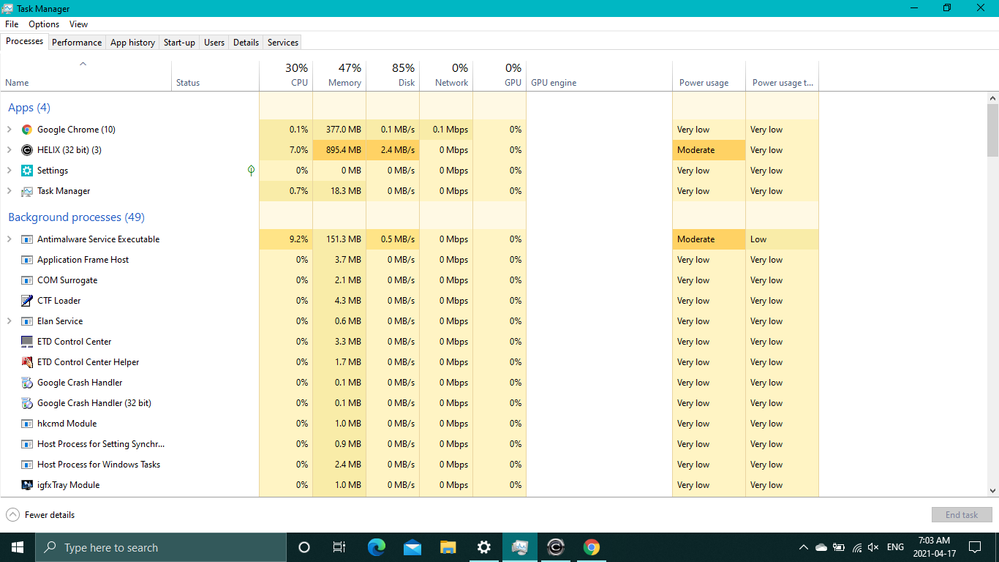
Task: Sort by the Power usage column header
Action: pyautogui.click(x=708, y=75)
